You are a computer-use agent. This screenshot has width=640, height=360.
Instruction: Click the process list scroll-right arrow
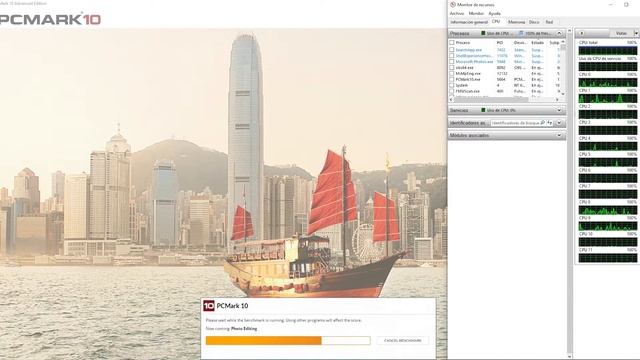pos(557,99)
